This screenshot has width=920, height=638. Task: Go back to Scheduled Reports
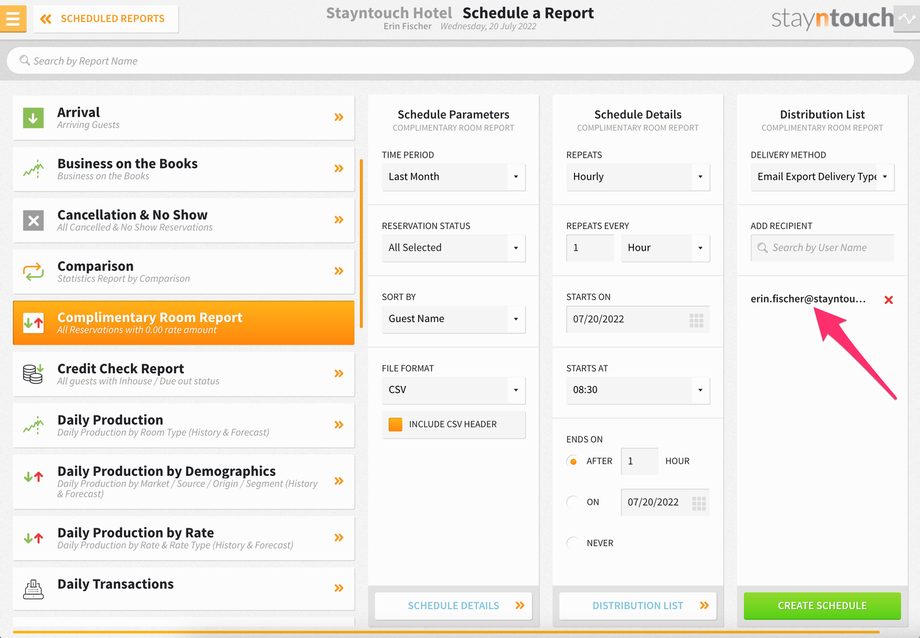coord(106,19)
